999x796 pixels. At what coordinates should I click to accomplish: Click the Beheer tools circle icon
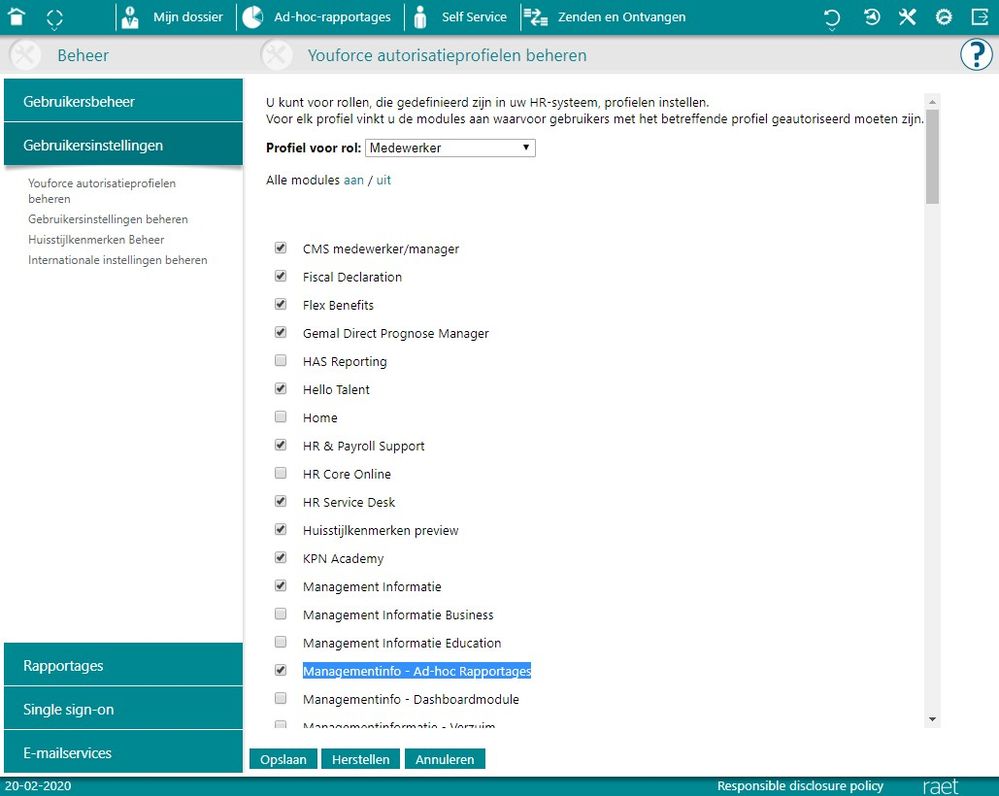pyautogui.click(x=25, y=55)
